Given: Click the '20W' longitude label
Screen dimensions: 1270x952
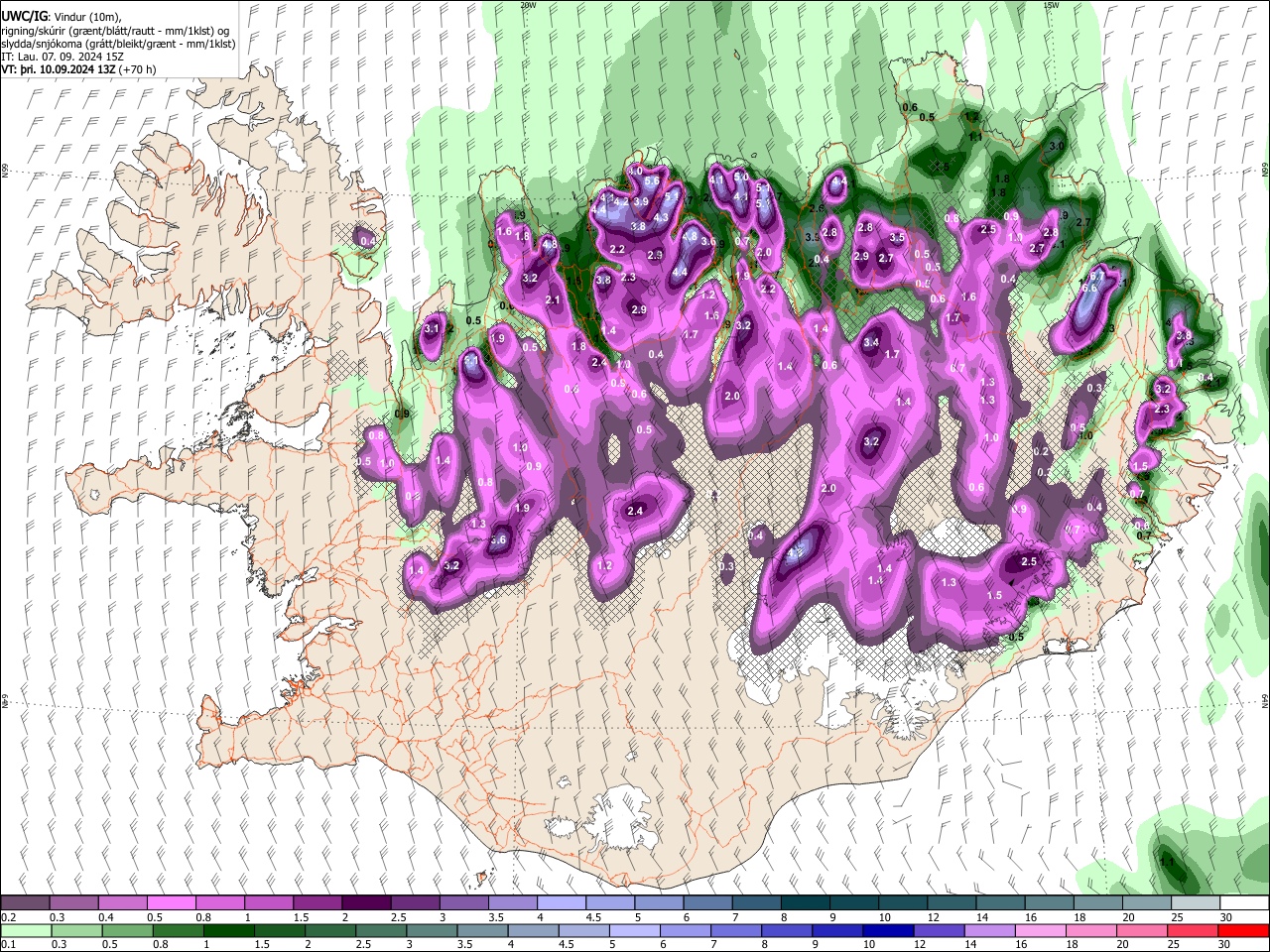Looking at the screenshot, I should [527, 5].
